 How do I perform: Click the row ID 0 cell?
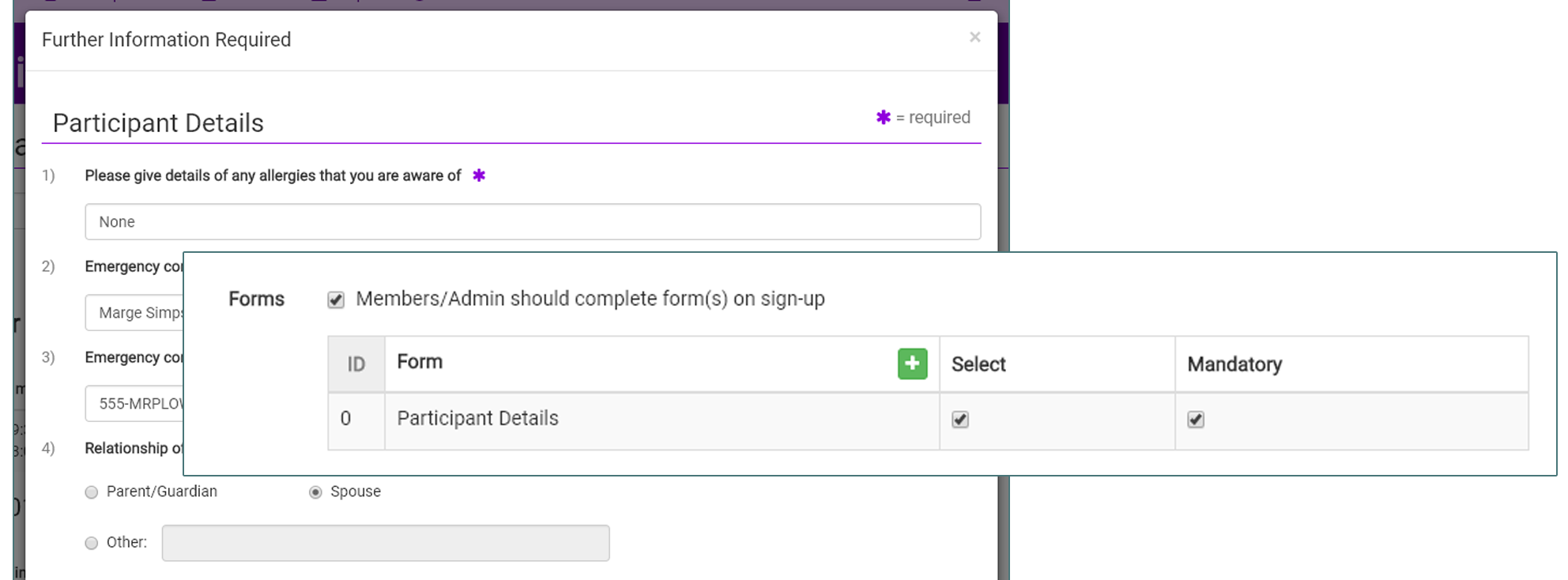coord(345,419)
